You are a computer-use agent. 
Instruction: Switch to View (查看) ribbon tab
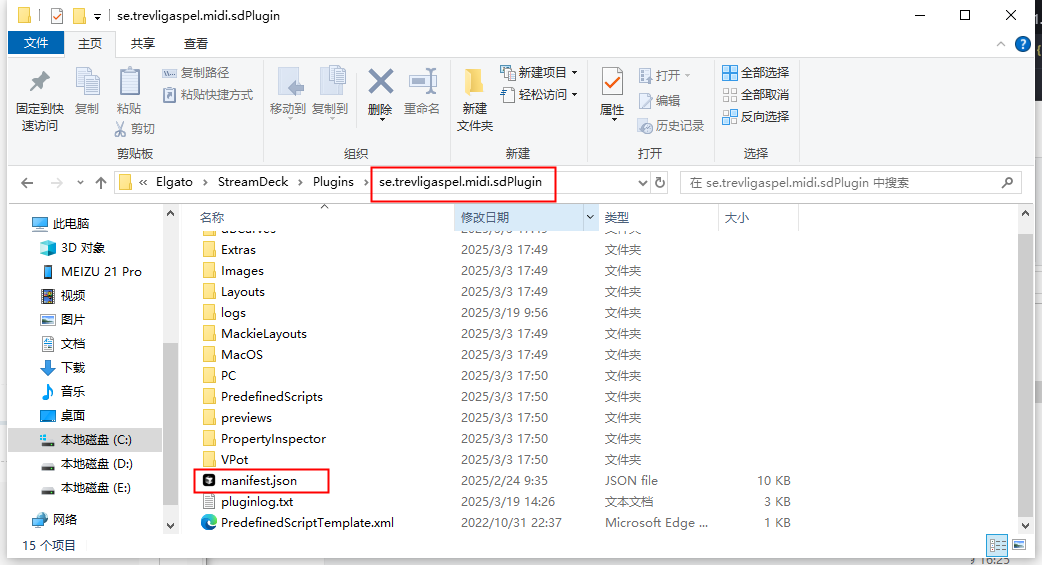(x=195, y=44)
